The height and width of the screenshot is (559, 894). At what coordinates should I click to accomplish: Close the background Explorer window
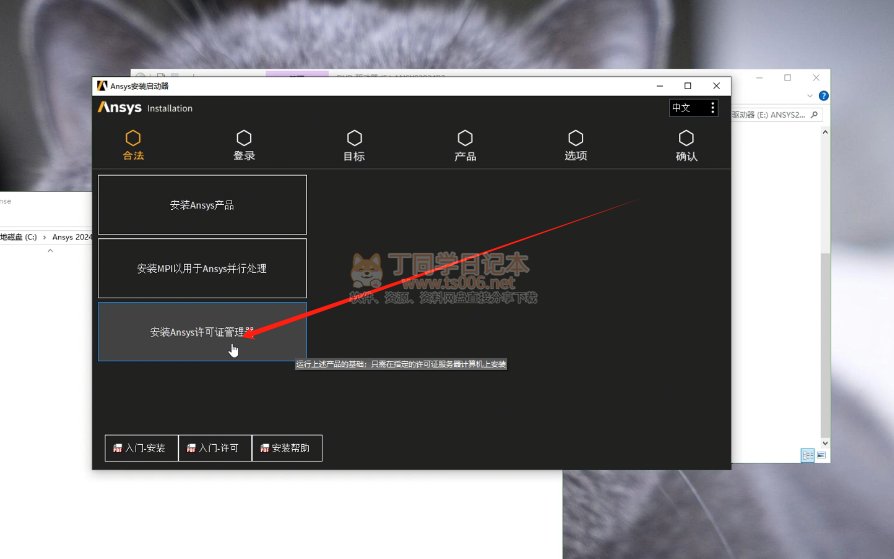(816, 78)
